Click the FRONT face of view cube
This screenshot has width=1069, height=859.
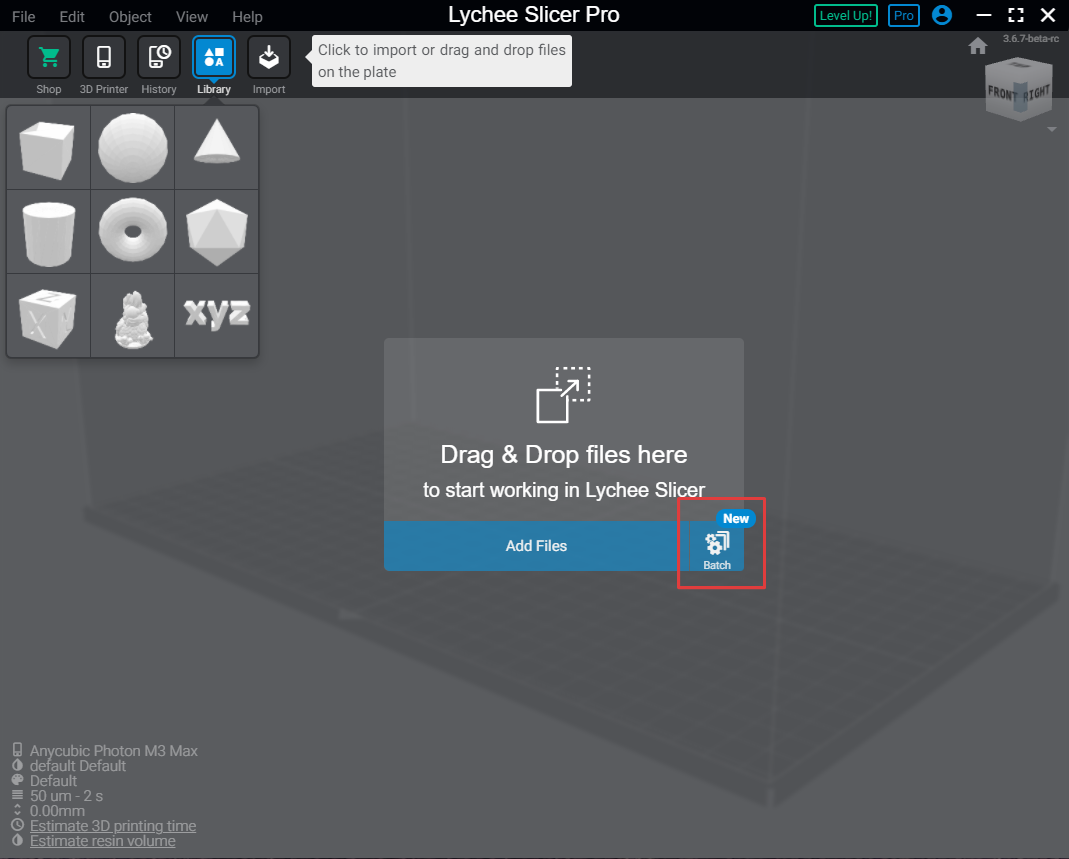pos(1002,93)
